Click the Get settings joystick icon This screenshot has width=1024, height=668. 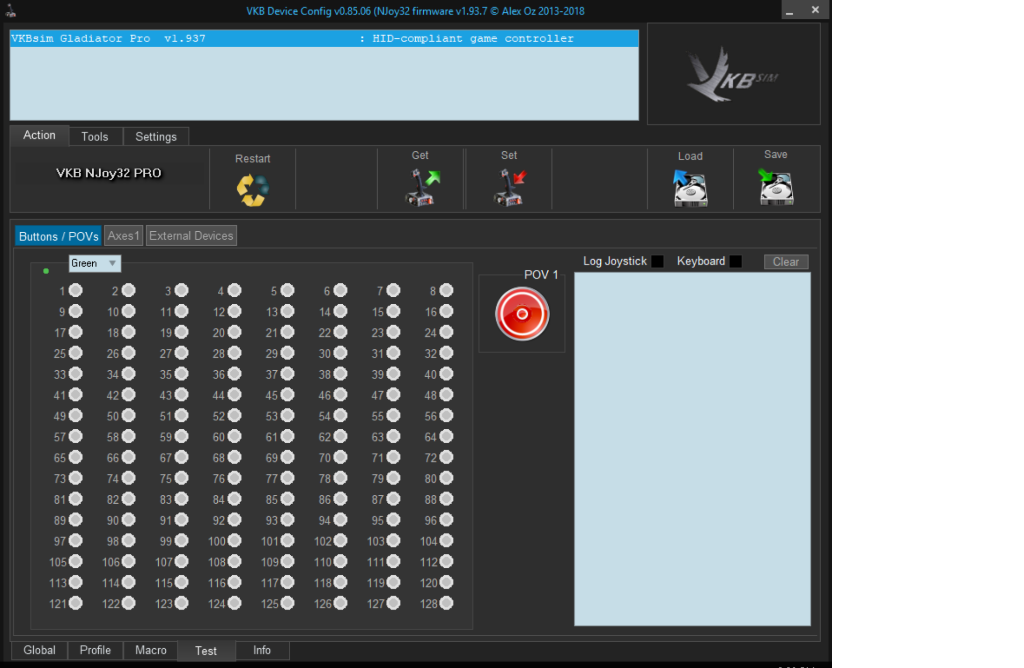point(421,187)
